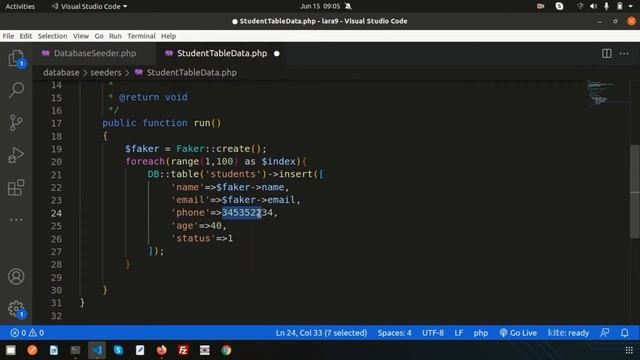Split the editor to the right
Screen dimensions: 640x360
607,53
